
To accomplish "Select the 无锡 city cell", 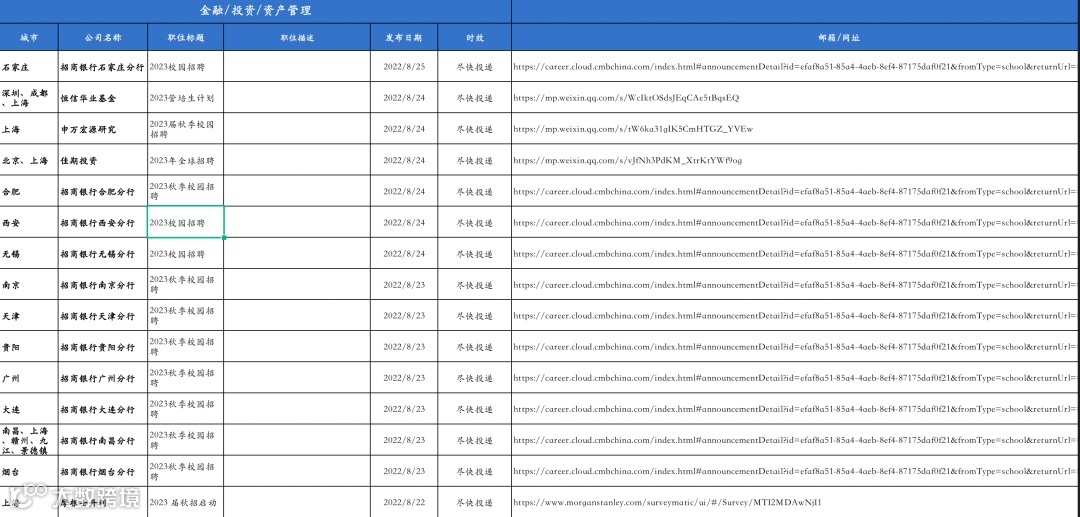I will point(29,254).
